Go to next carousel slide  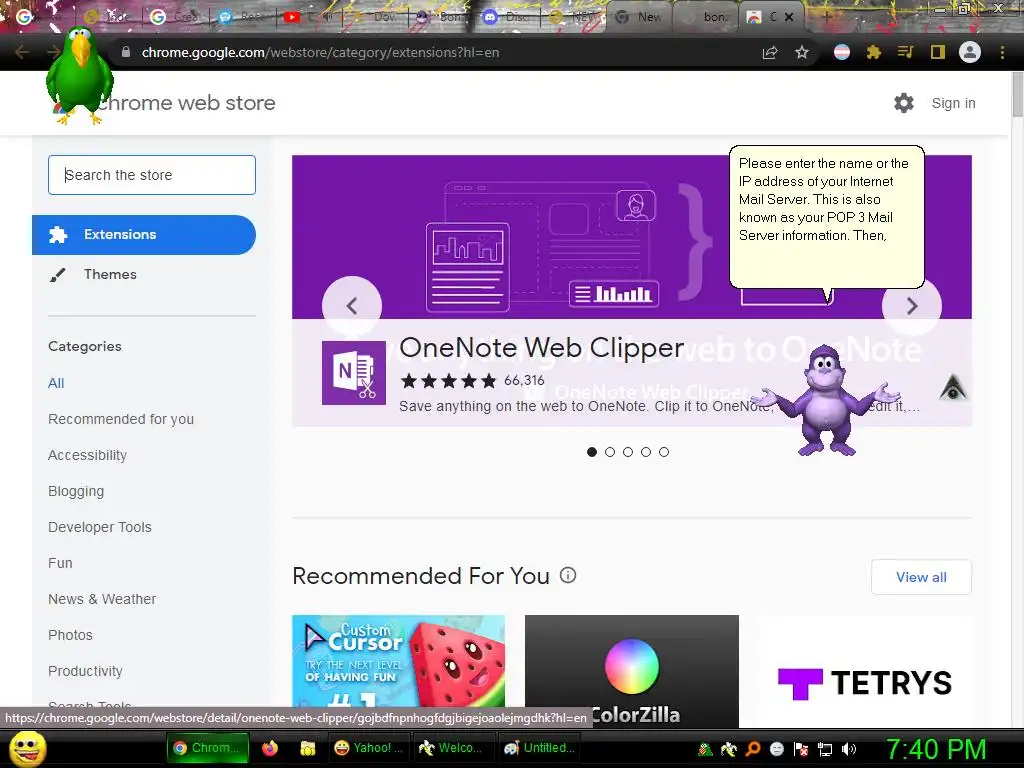[912, 306]
